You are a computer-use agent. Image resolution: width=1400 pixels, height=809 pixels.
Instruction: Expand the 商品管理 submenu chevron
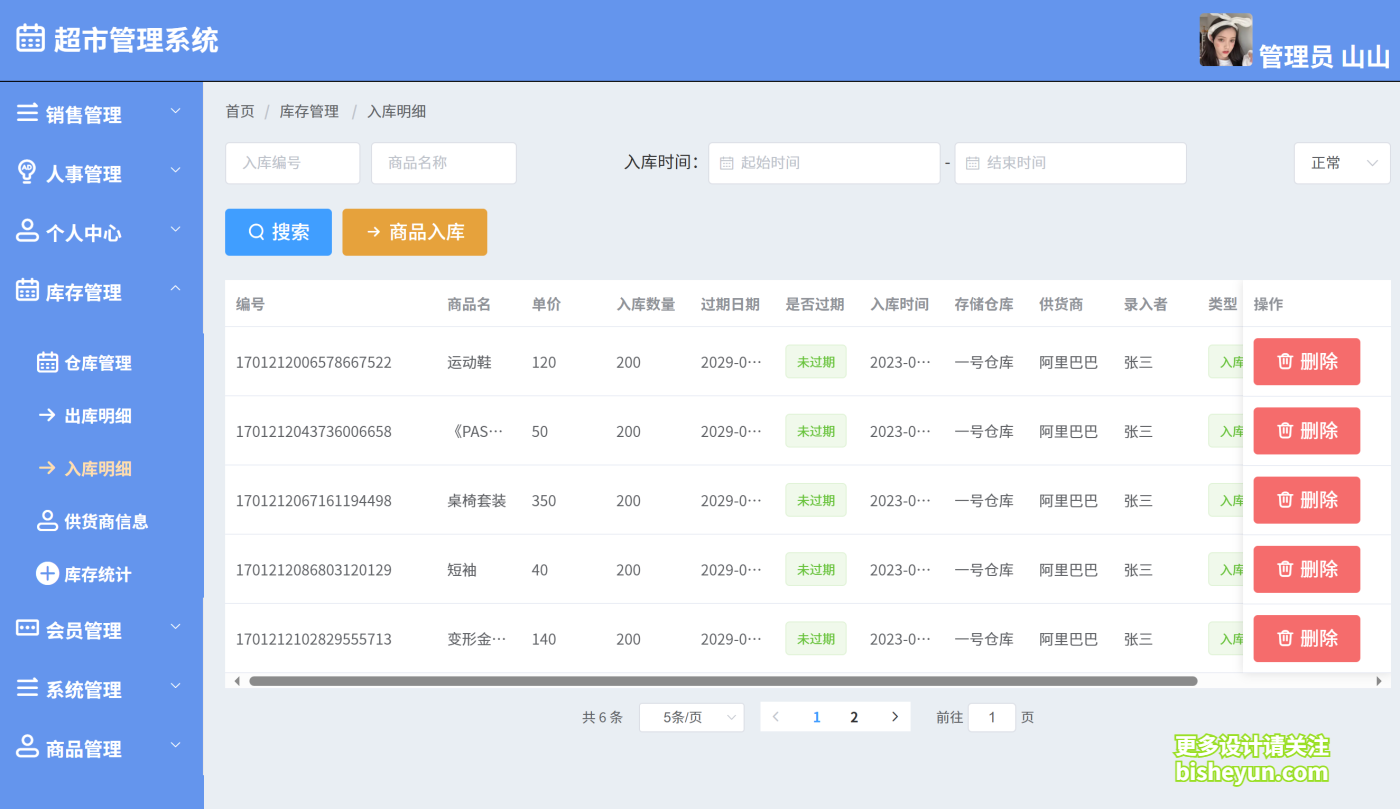pyautogui.click(x=175, y=745)
